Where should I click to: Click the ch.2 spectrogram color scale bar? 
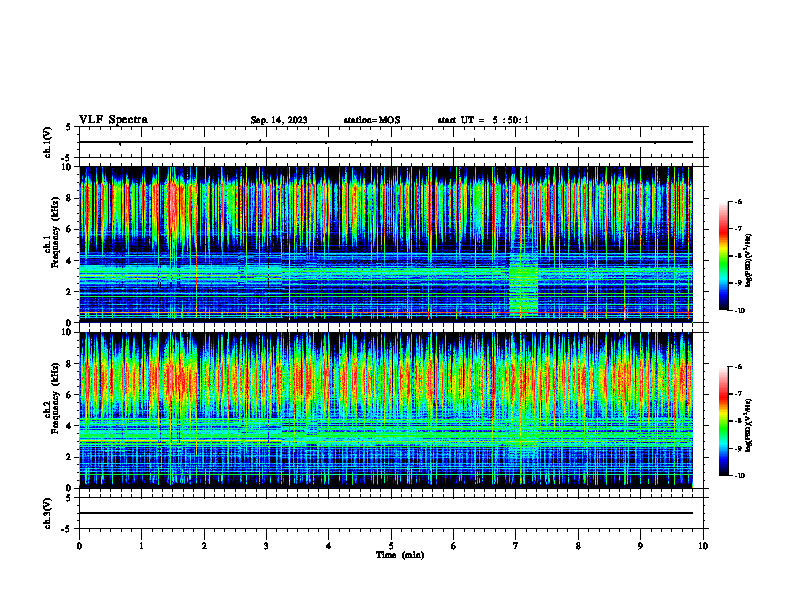[724, 421]
